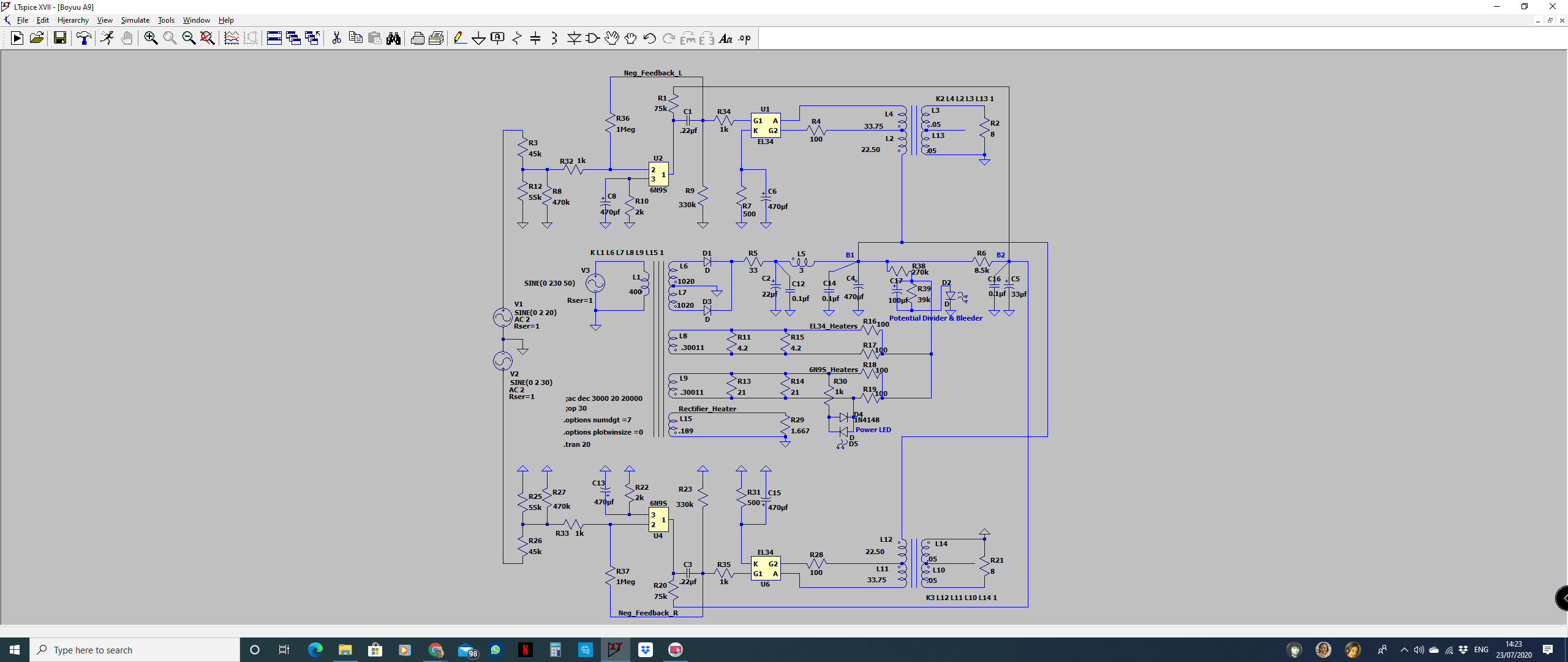1568x662 pixels.
Task: Select the Drag hand tool
Action: 630,38
